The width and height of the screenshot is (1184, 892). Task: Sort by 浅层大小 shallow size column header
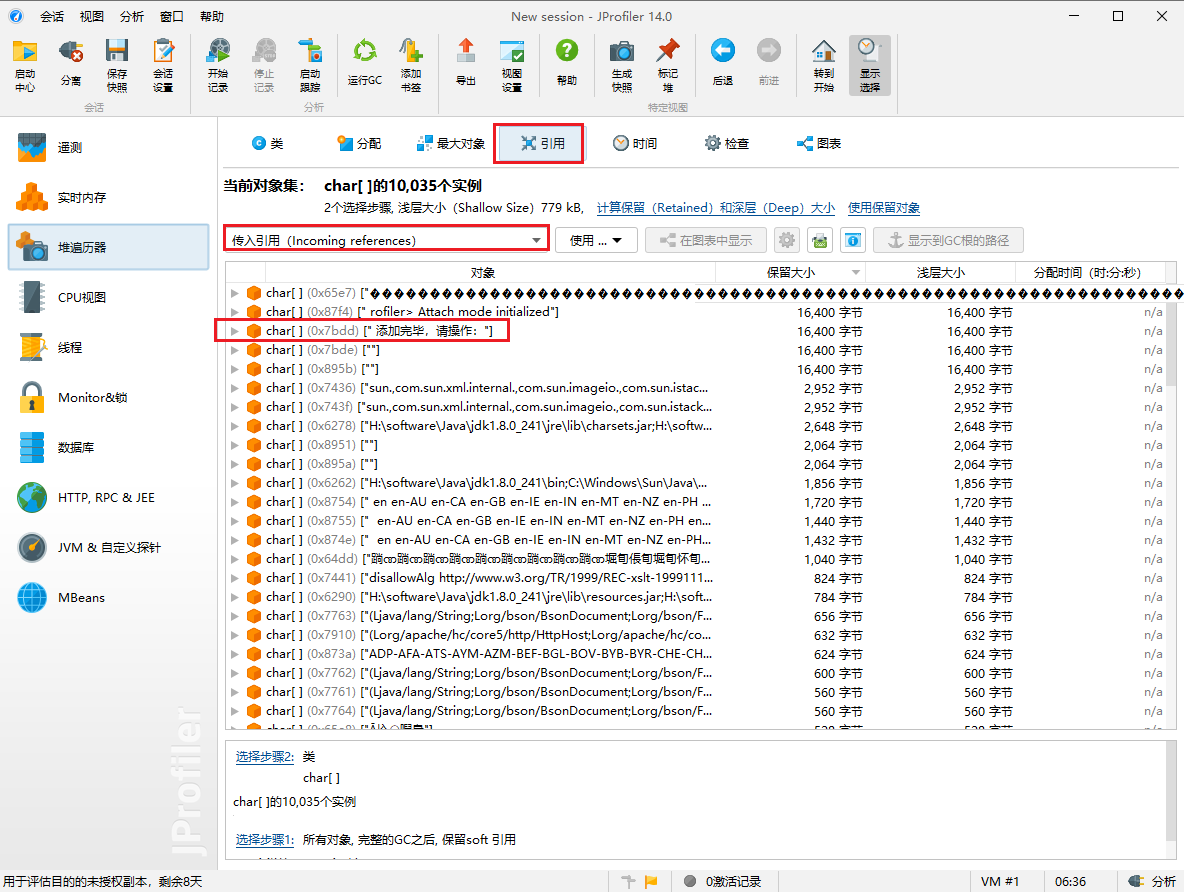pyautogui.click(x=940, y=272)
